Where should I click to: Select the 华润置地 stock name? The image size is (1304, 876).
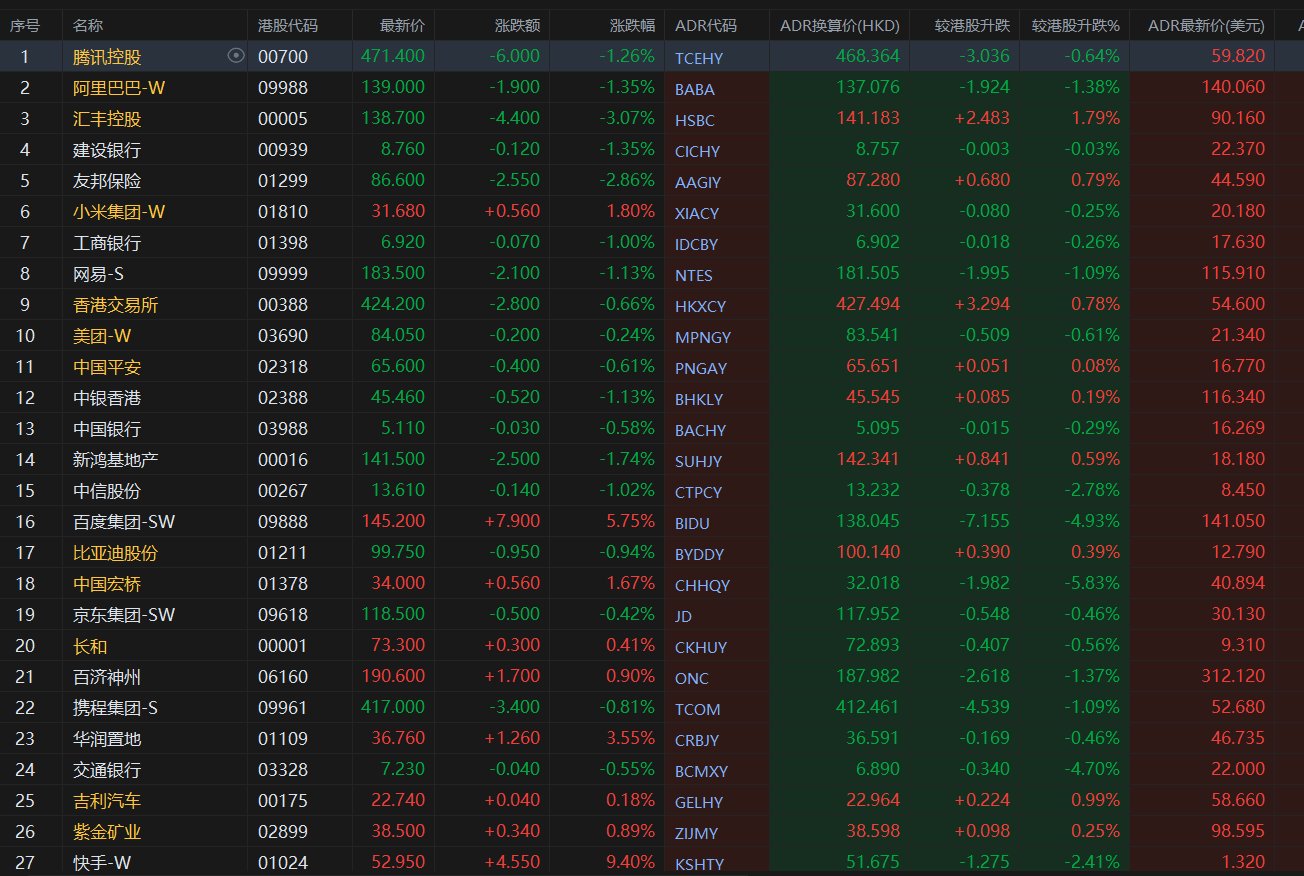click(x=107, y=739)
